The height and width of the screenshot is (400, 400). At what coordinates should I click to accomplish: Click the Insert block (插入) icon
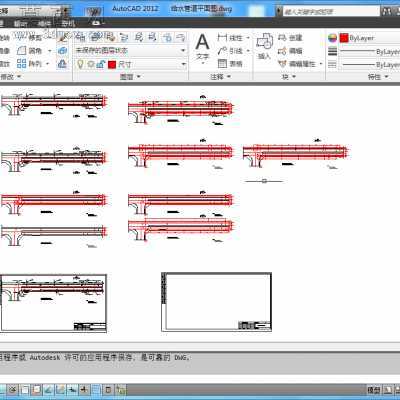[265, 46]
